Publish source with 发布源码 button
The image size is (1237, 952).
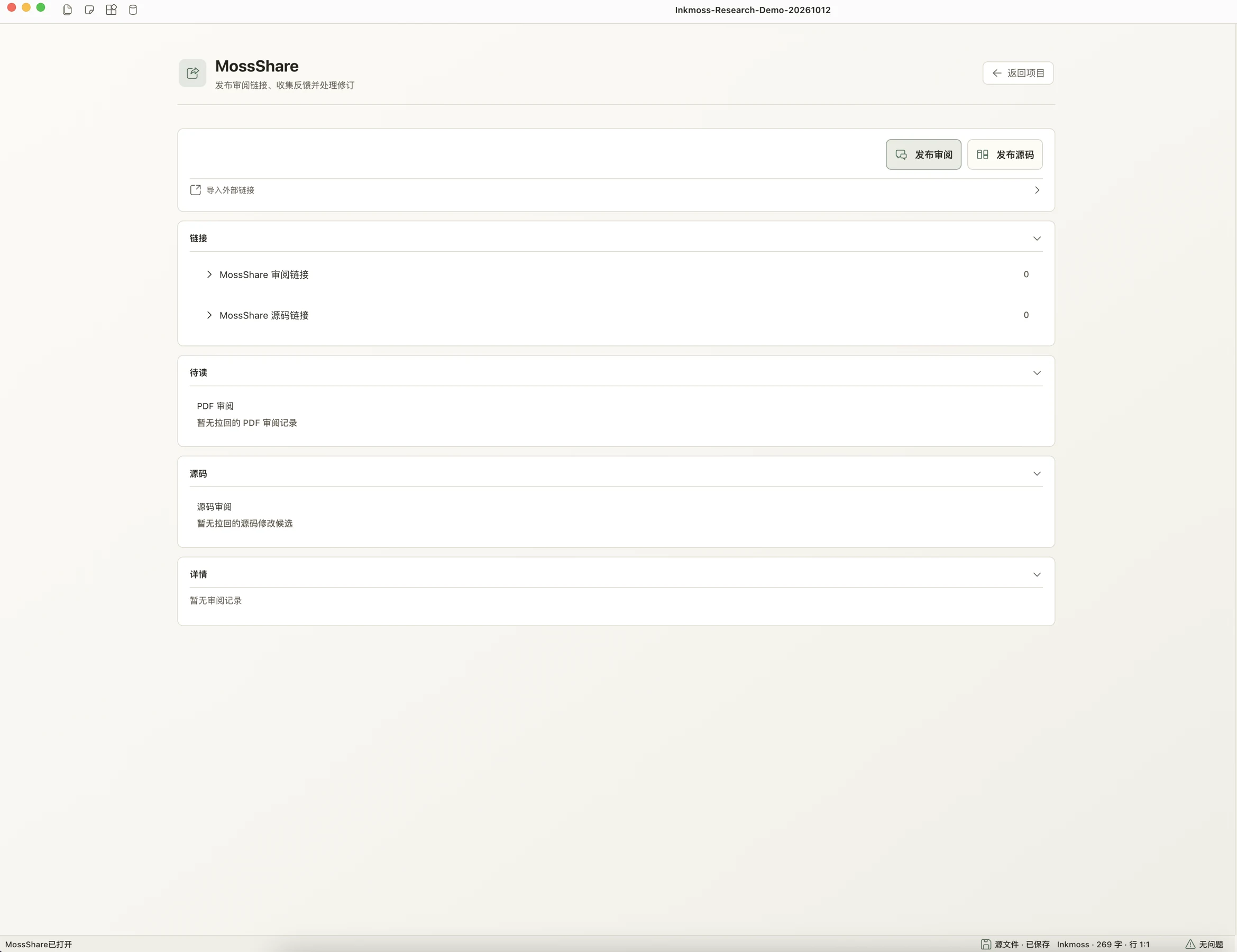[x=1005, y=154]
